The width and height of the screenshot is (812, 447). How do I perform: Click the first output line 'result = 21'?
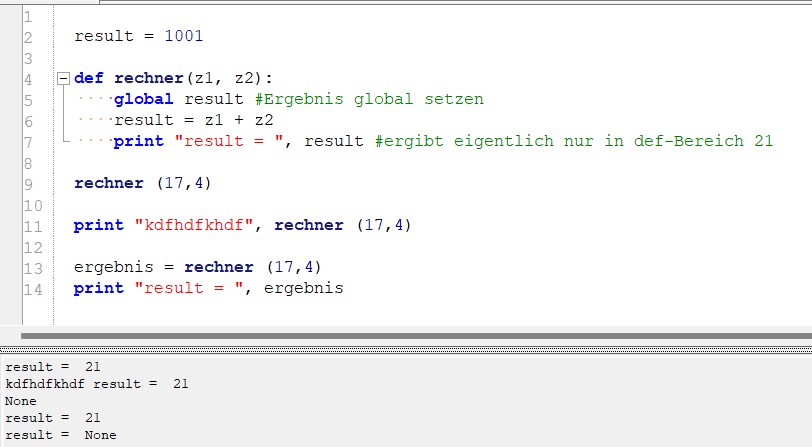tap(53, 367)
